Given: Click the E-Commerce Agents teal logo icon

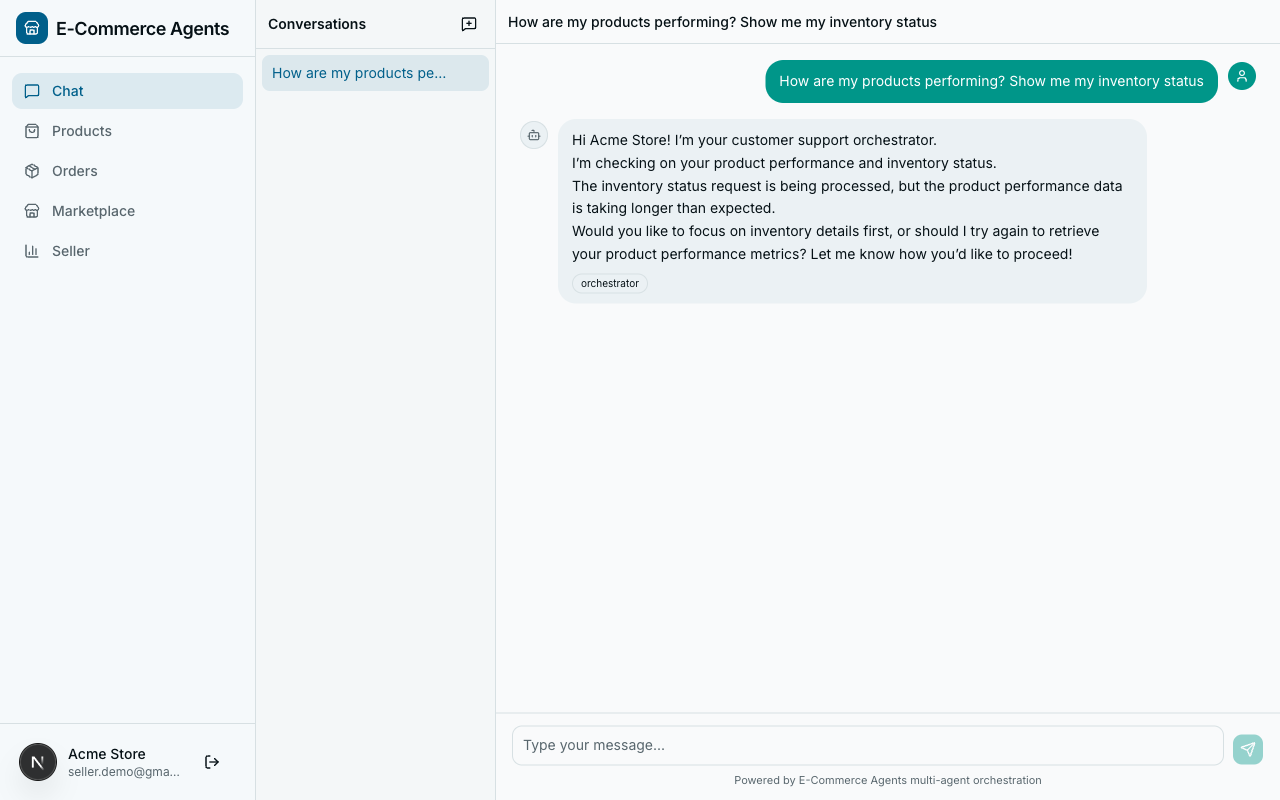Looking at the screenshot, I should [x=32, y=28].
